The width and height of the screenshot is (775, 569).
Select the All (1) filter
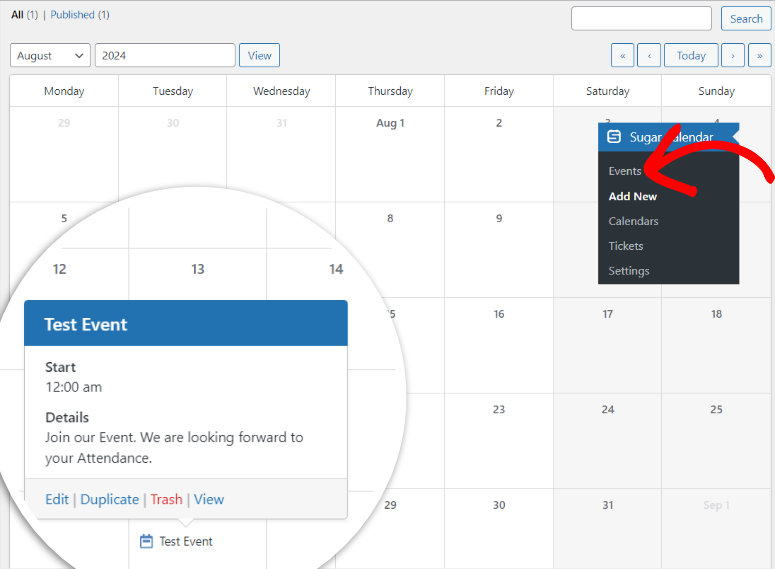tap(25, 15)
